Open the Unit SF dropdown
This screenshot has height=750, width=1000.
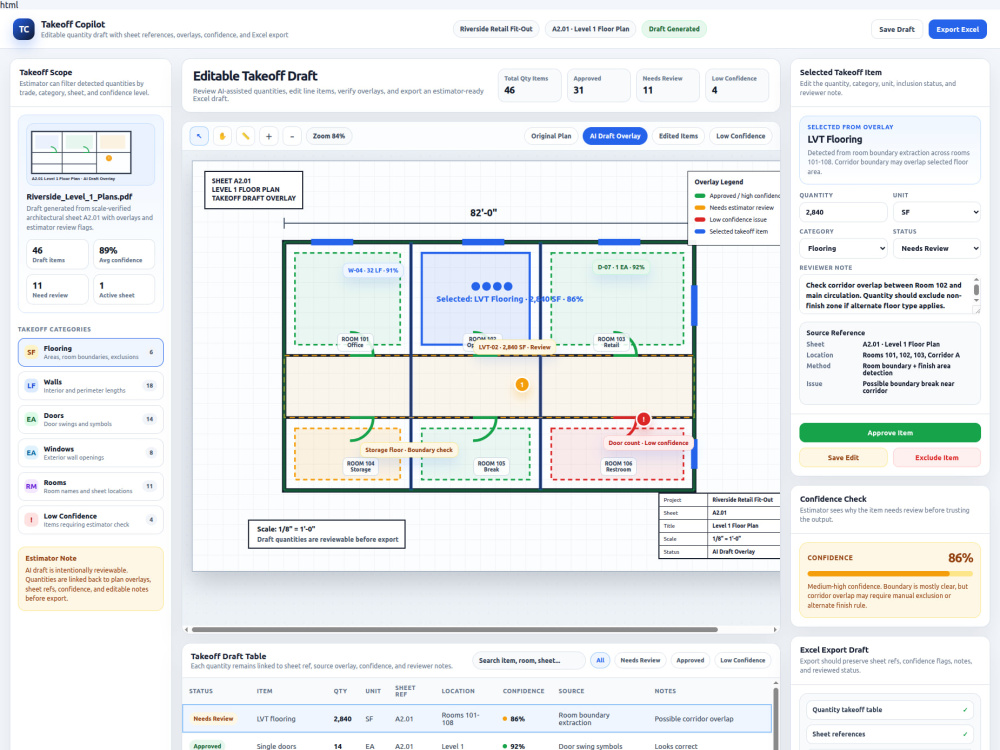(936, 212)
